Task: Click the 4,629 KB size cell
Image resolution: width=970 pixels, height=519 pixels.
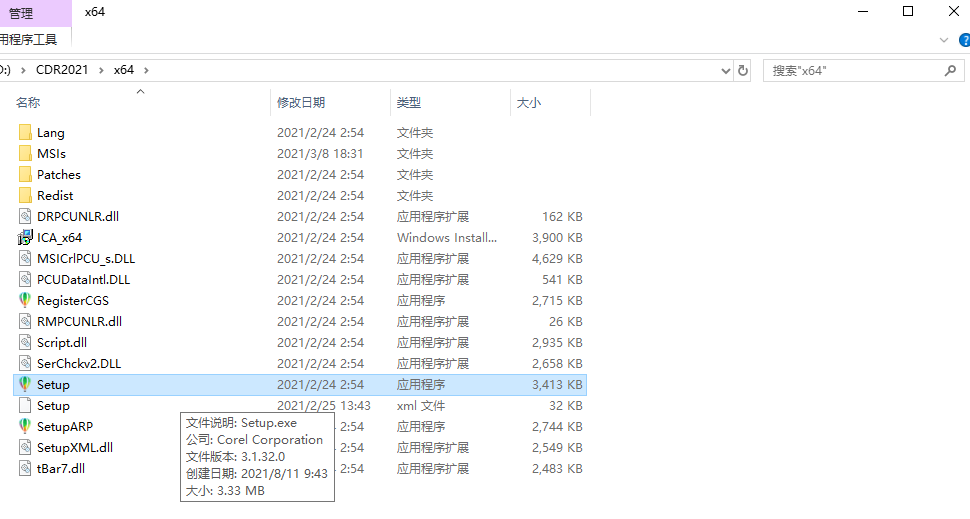Action: (557, 259)
